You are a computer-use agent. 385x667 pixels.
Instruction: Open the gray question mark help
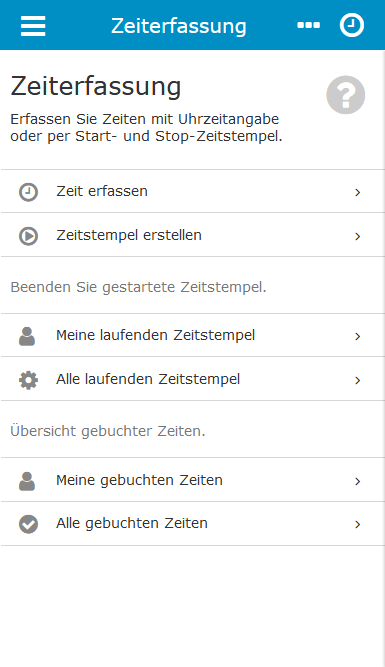[x=345, y=95]
